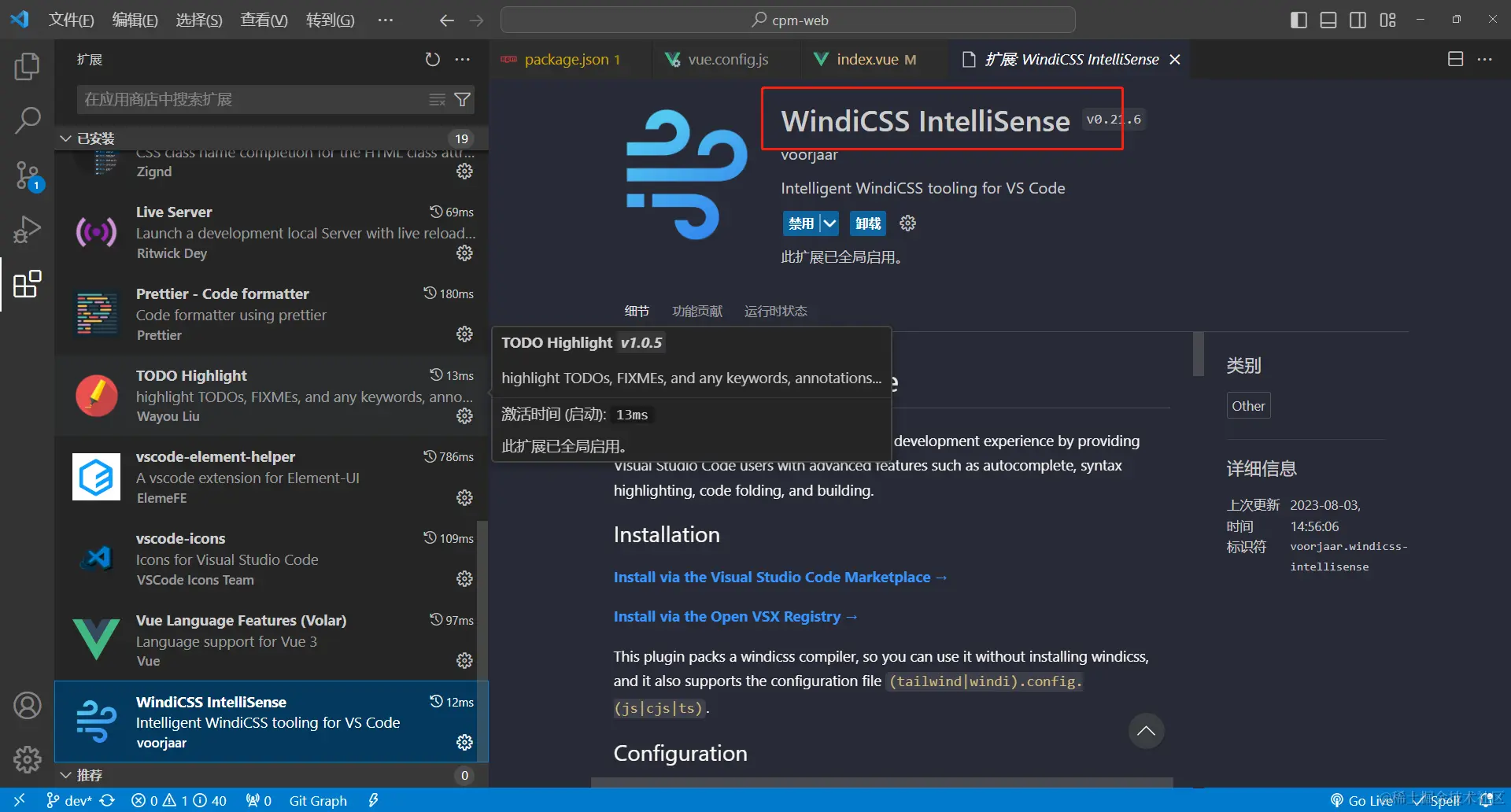Open settings gear on WindiCSS IntelliSense entry
The height and width of the screenshot is (812, 1511).
464,742
